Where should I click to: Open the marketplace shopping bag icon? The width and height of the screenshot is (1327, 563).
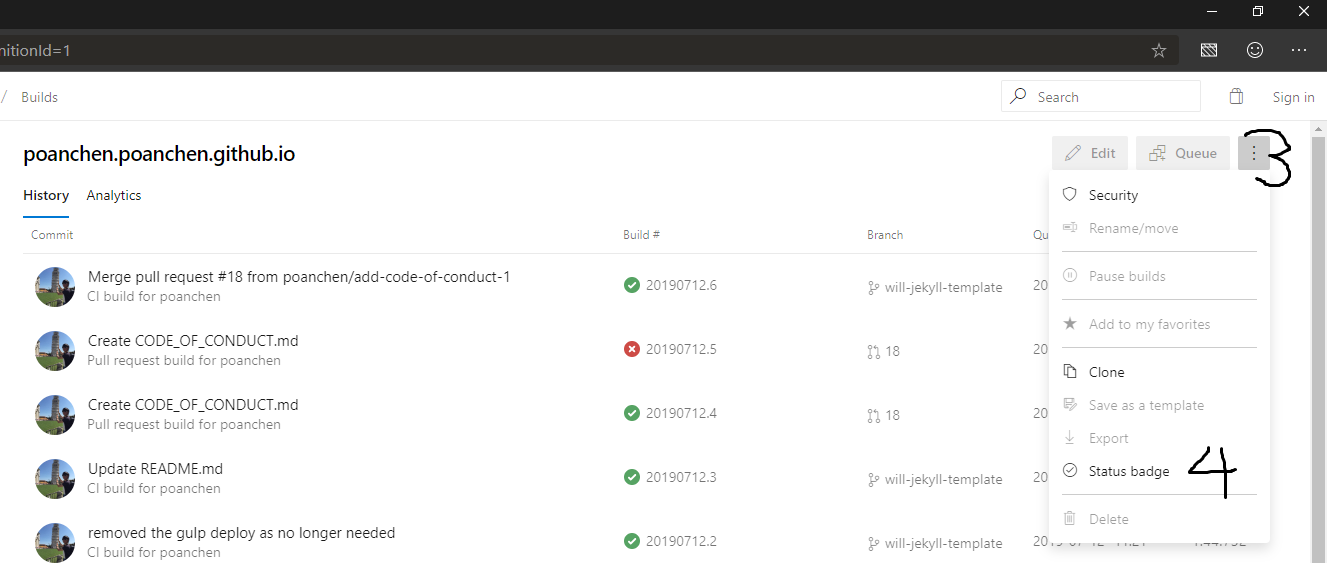tap(1236, 96)
